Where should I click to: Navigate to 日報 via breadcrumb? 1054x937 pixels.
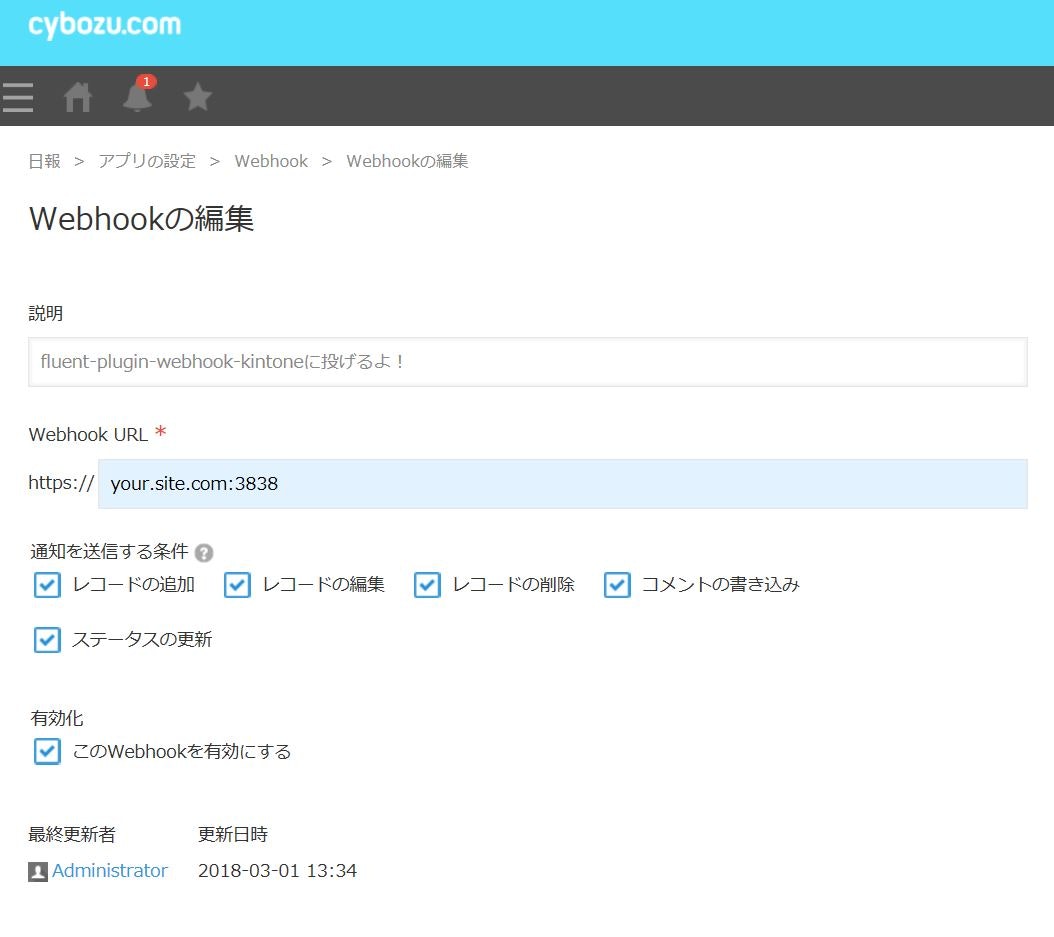tap(44, 161)
